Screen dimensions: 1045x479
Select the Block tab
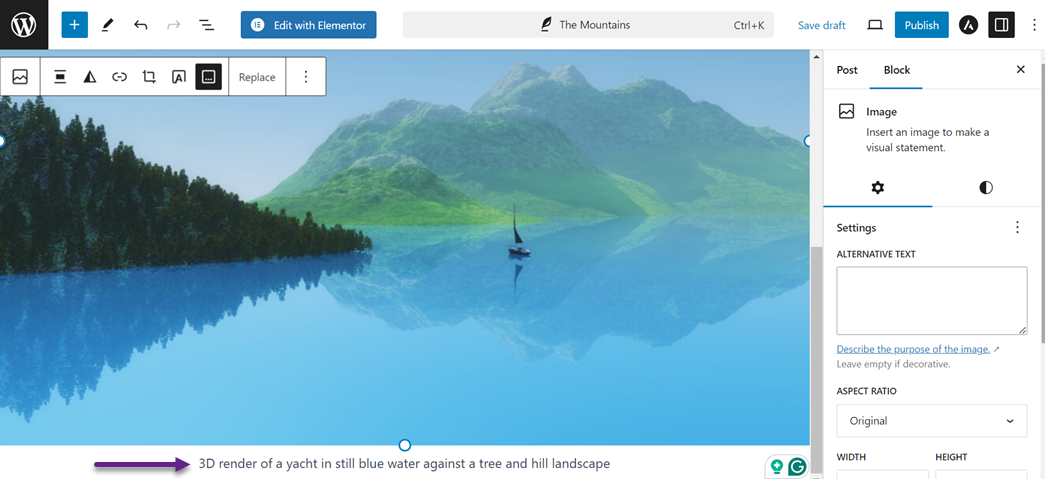pyautogui.click(x=896, y=70)
